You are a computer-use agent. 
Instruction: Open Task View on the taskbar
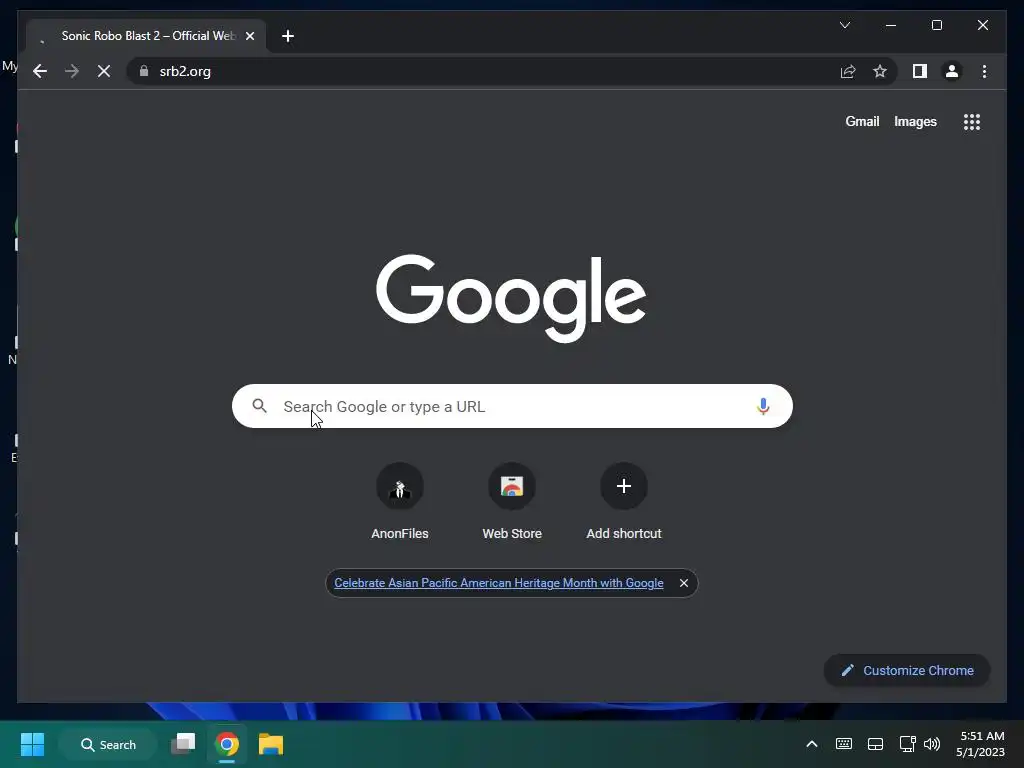click(183, 744)
